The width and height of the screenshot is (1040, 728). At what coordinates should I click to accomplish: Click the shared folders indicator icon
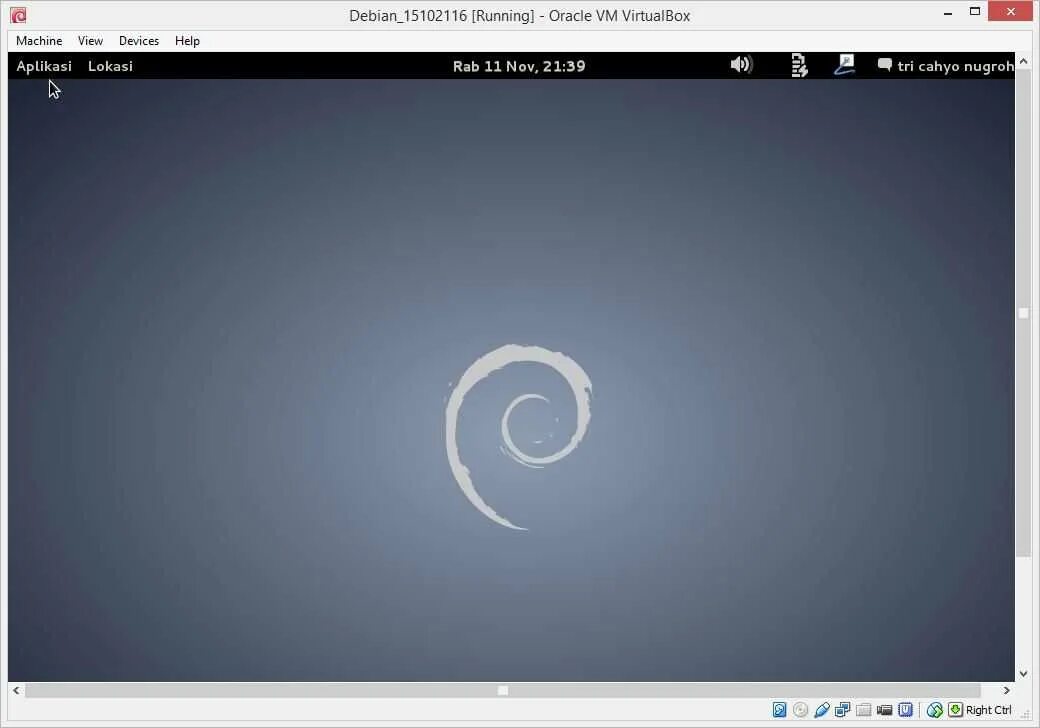[x=864, y=709]
